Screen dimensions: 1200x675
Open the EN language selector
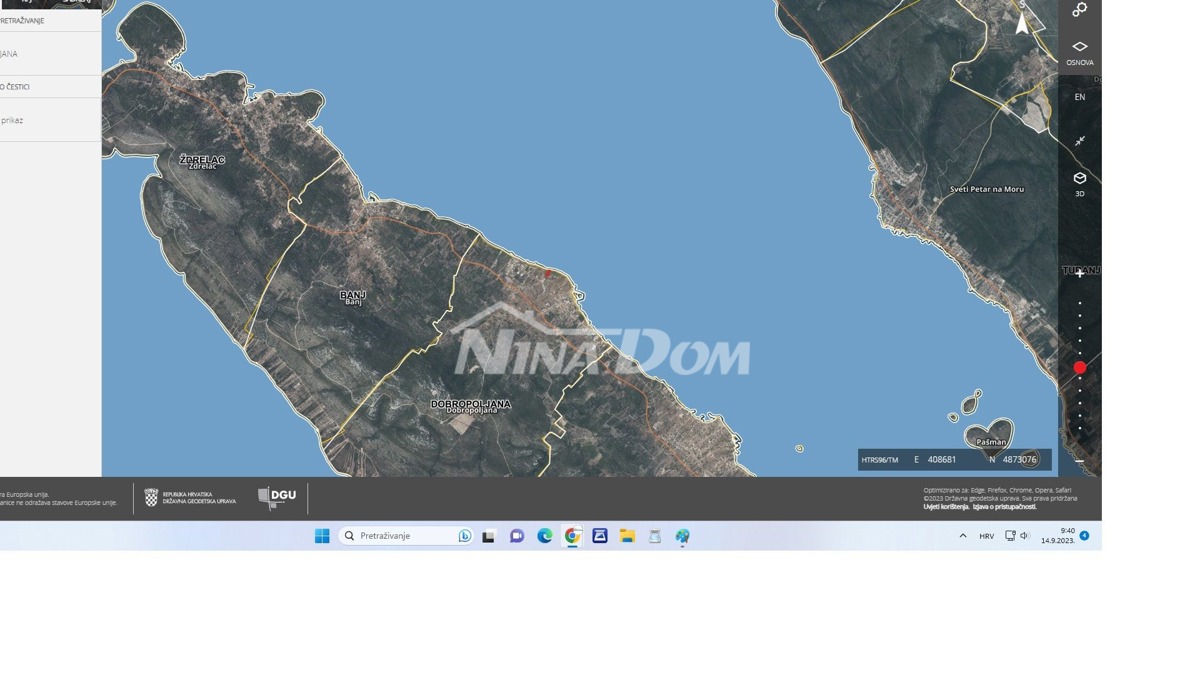point(1078,96)
